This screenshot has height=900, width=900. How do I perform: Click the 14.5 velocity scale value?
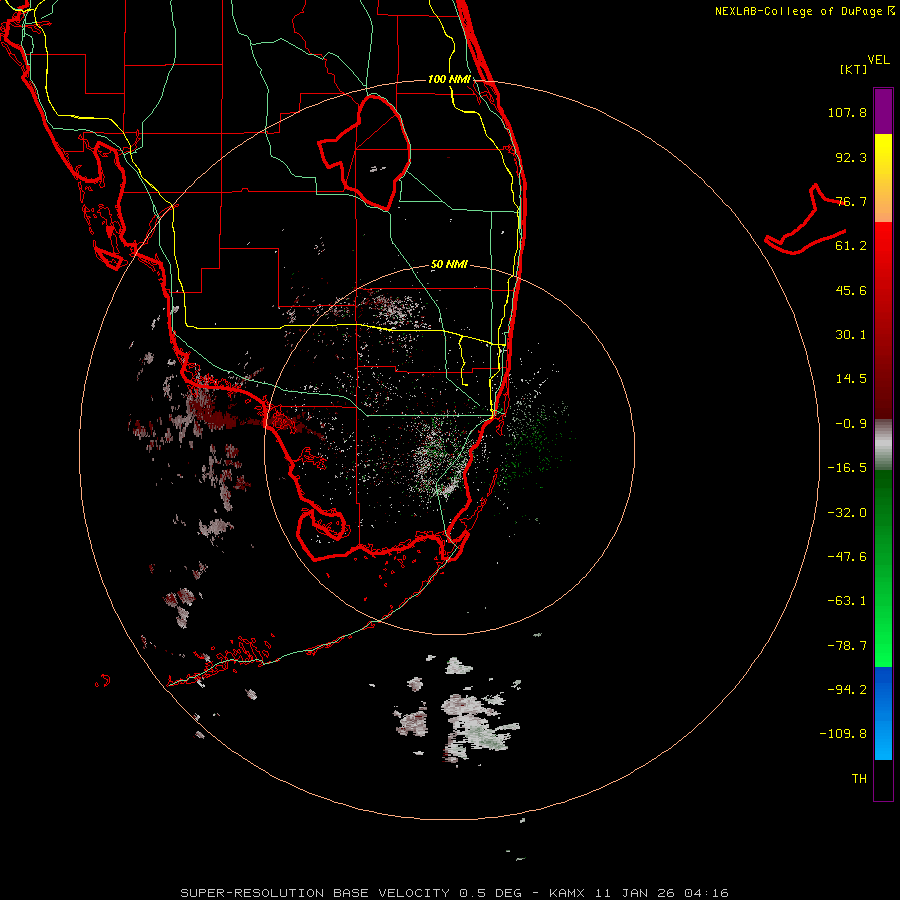click(851, 379)
